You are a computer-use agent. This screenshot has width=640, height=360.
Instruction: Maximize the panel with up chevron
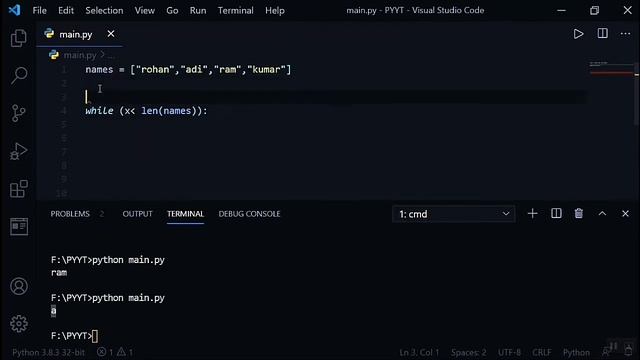[602, 213]
